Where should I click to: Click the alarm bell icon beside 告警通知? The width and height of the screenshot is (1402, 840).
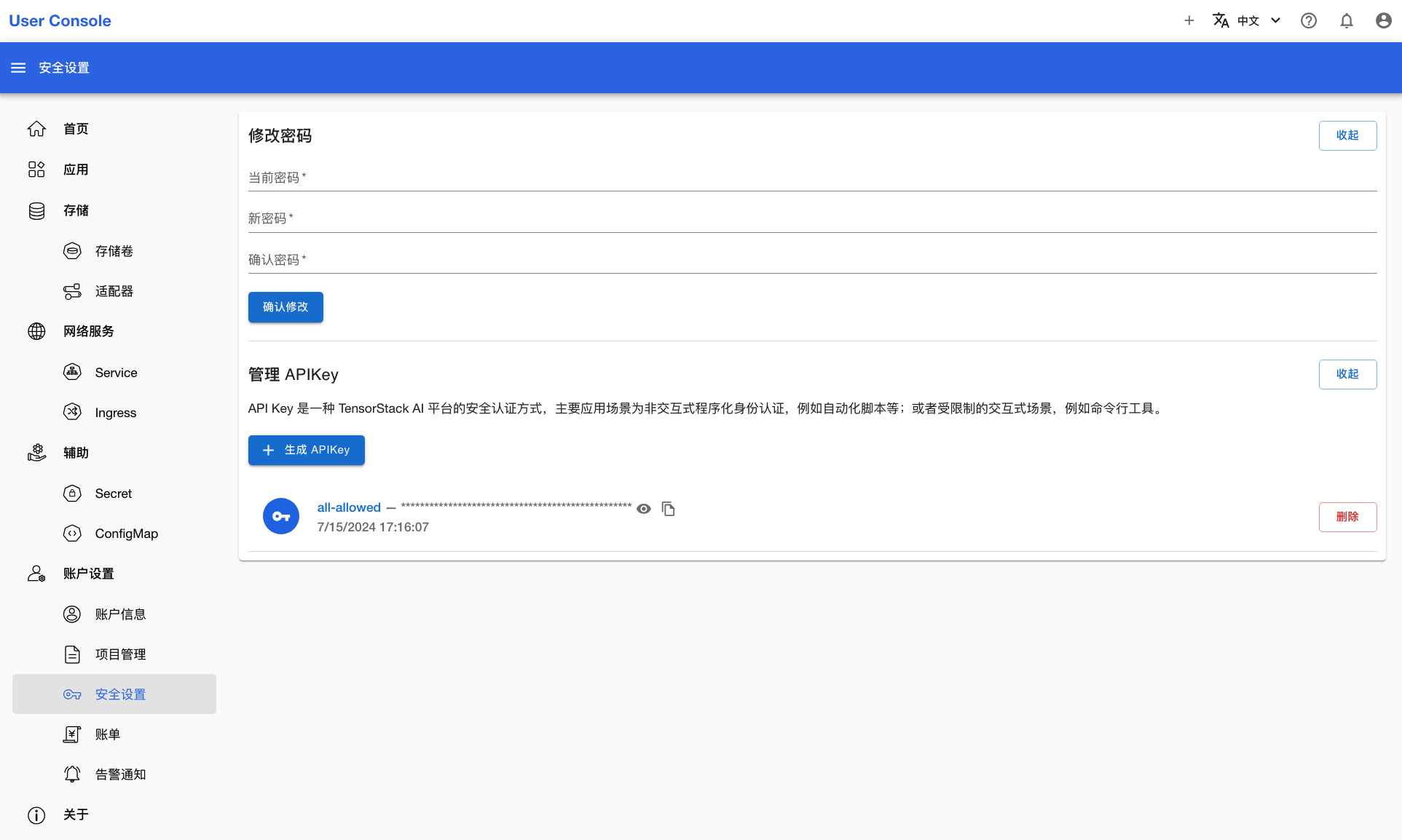coord(72,774)
